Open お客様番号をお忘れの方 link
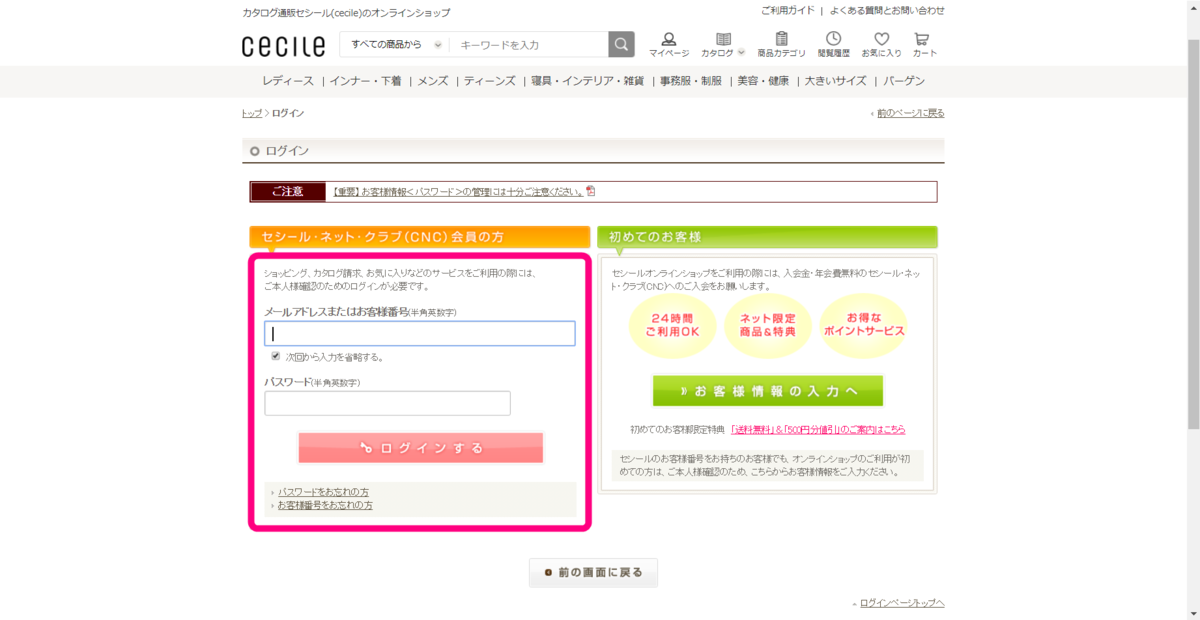This screenshot has width=1200, height=620. 325,505
